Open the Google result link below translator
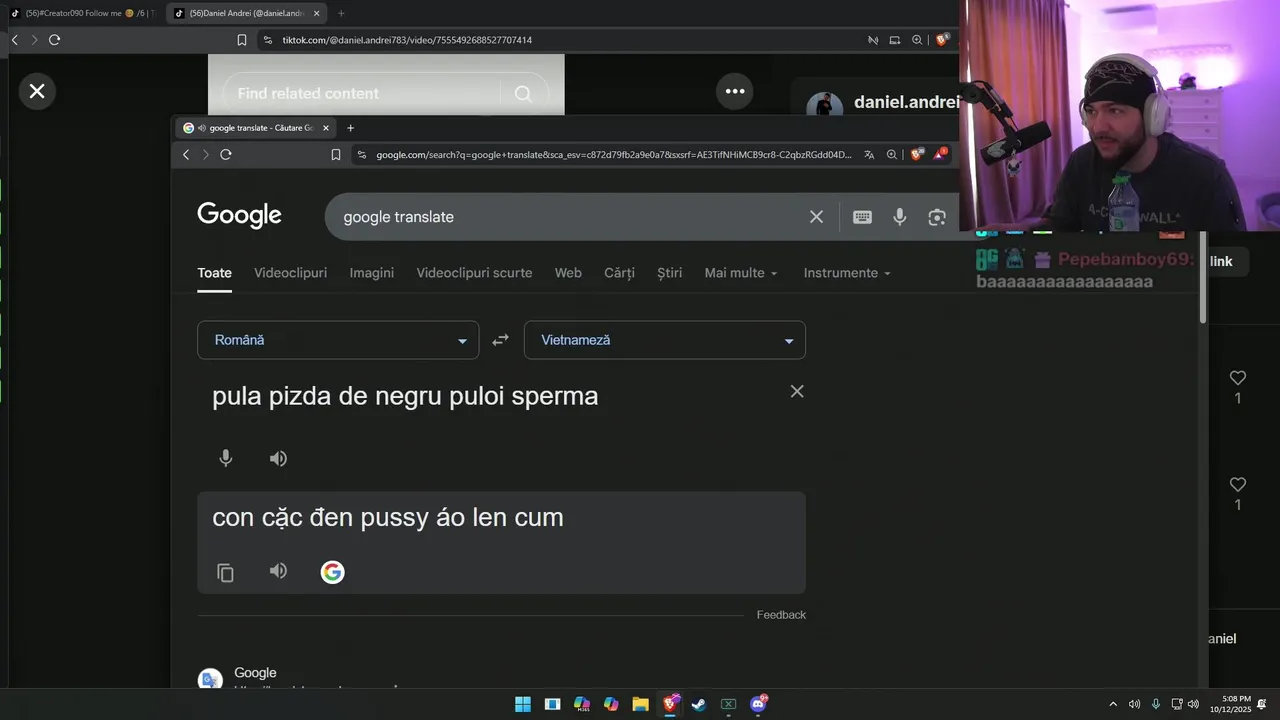This screenshot has height=720, width=1280. point(255,673)
